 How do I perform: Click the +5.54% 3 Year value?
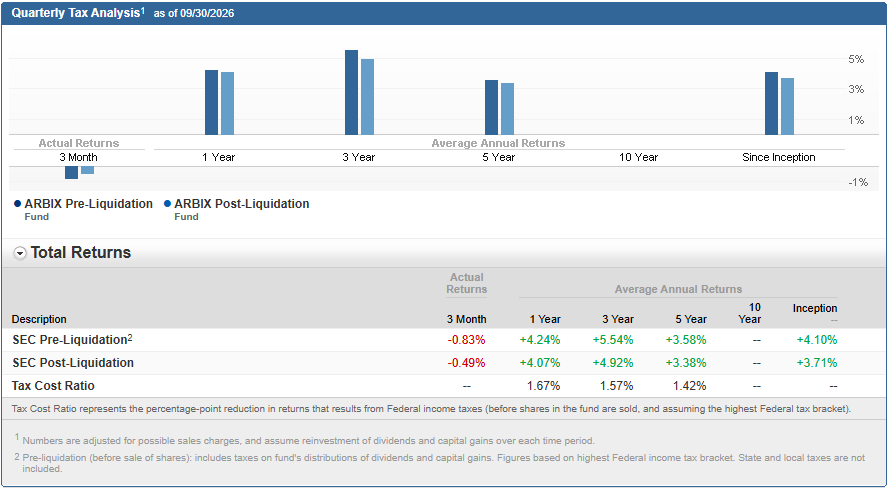click(613, 340)
